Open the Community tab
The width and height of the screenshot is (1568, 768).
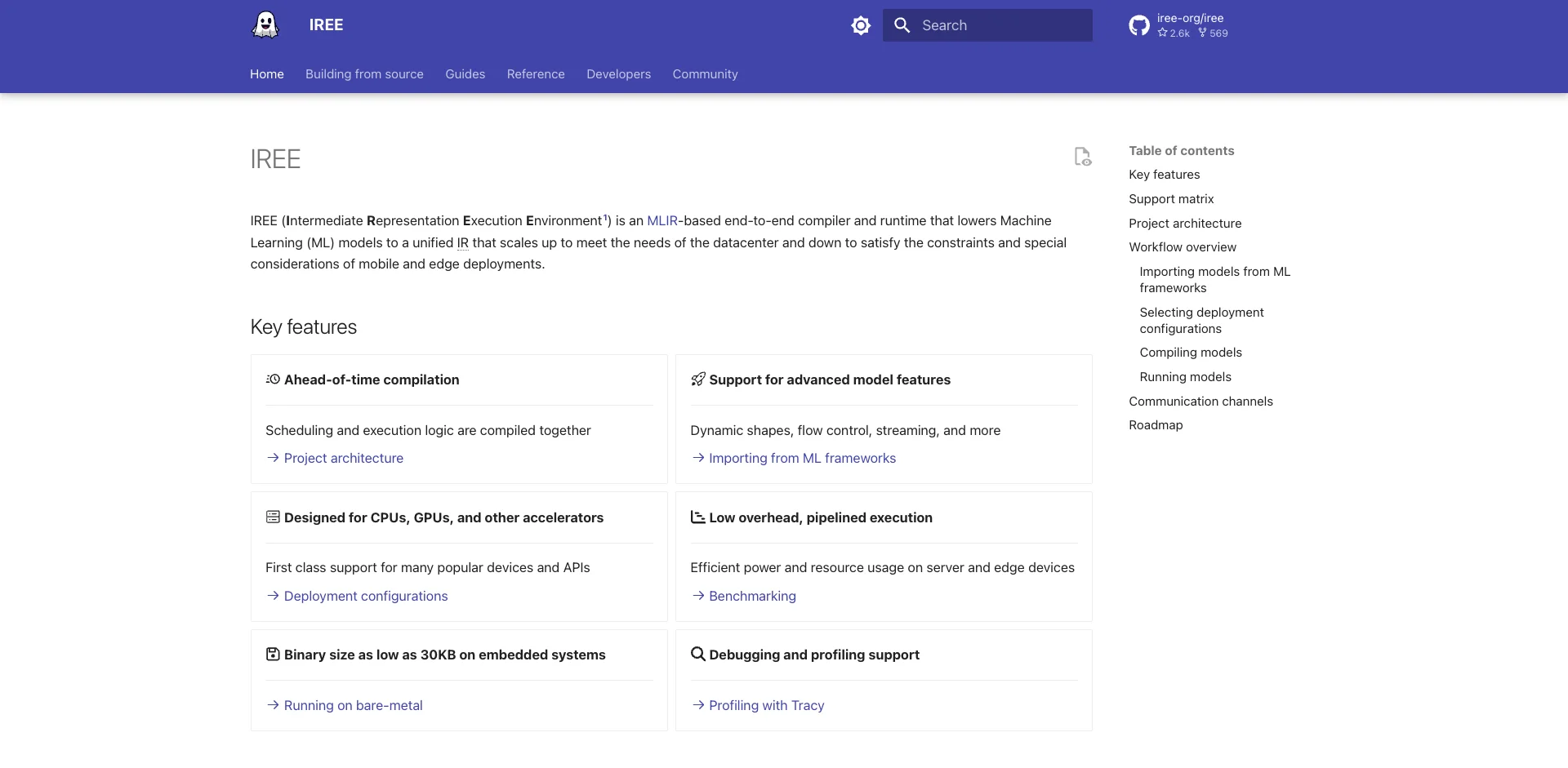(x=706, y=74)
